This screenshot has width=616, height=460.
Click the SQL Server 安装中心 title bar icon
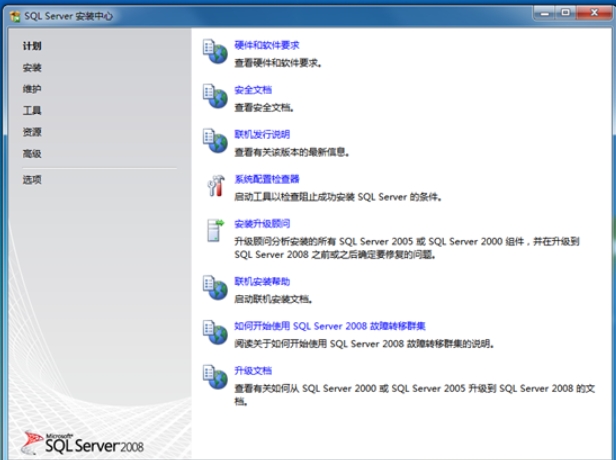[x=15, y=16]
